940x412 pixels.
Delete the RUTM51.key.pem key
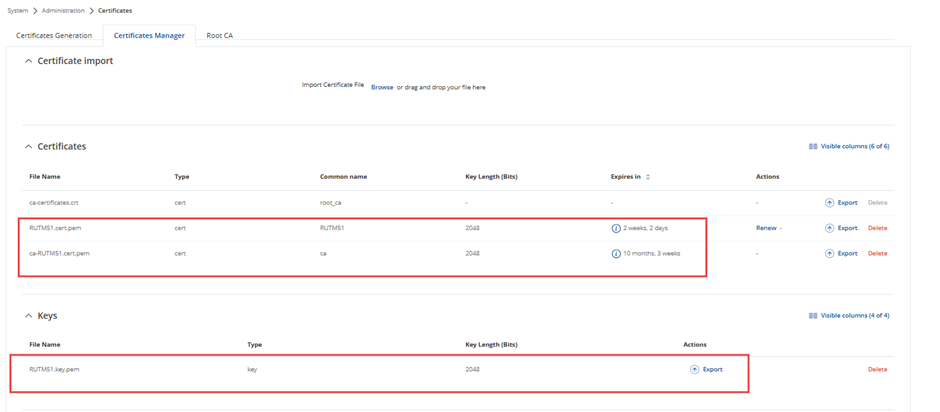tap(877, 370)
